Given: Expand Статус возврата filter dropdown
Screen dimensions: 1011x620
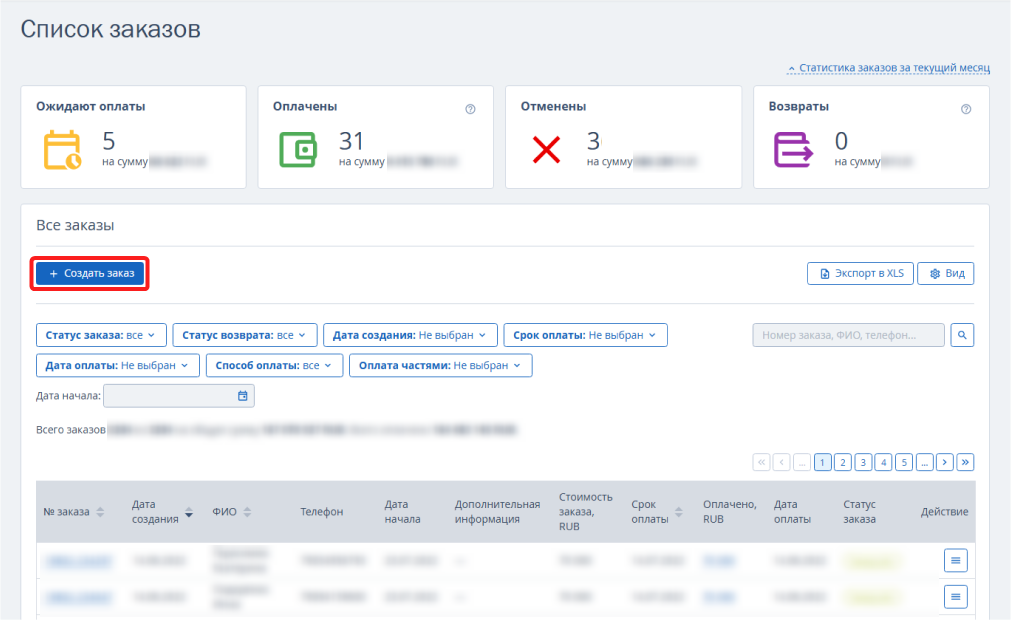Looking at the screenshot, I should [x=245, y=335].
